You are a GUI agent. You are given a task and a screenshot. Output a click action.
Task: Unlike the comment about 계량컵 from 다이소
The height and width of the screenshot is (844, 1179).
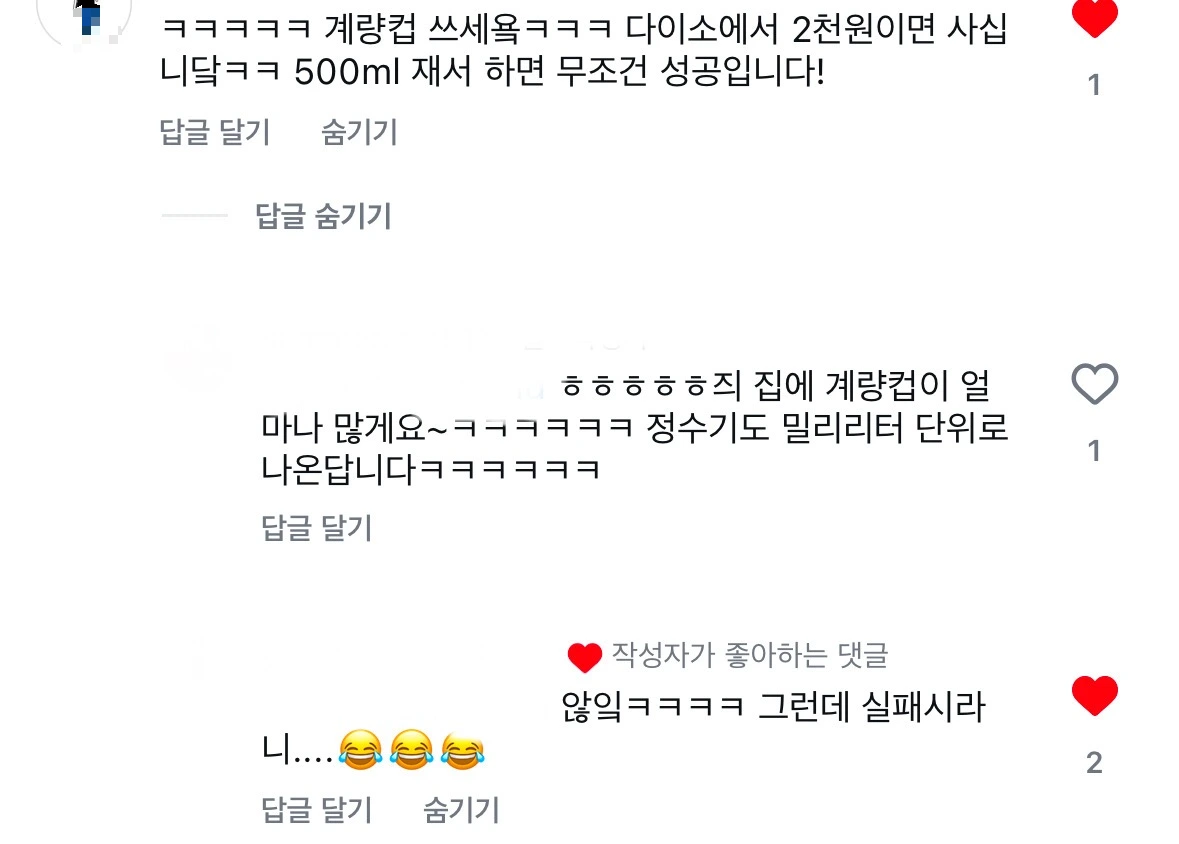[1094, 18]
